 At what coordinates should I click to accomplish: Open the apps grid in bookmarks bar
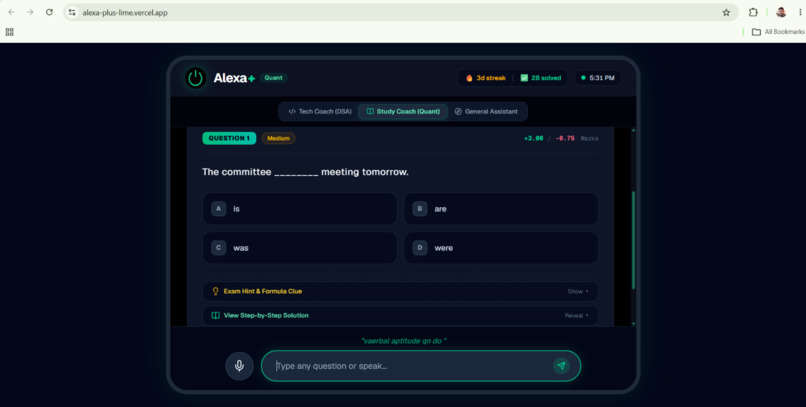(9, 32)
